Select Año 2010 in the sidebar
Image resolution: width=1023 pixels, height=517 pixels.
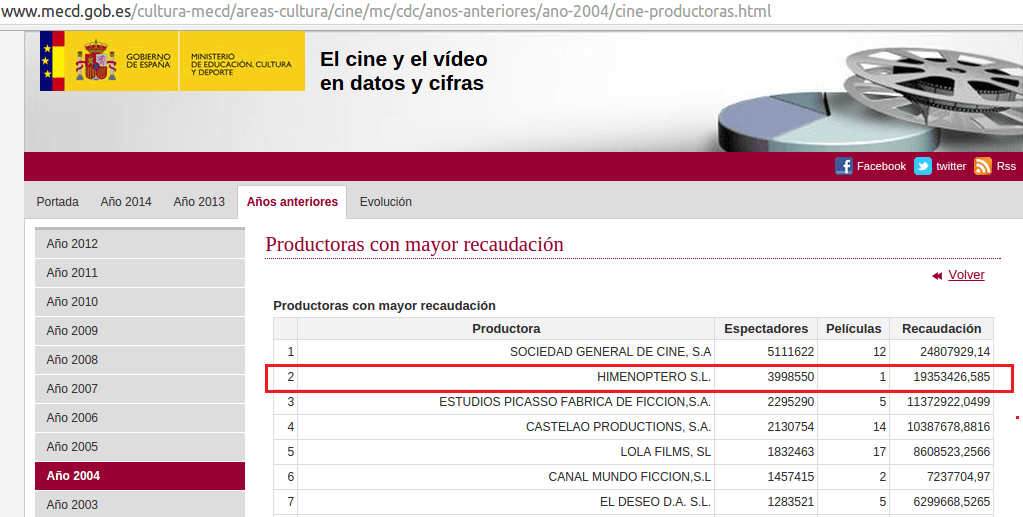(72, 302)
